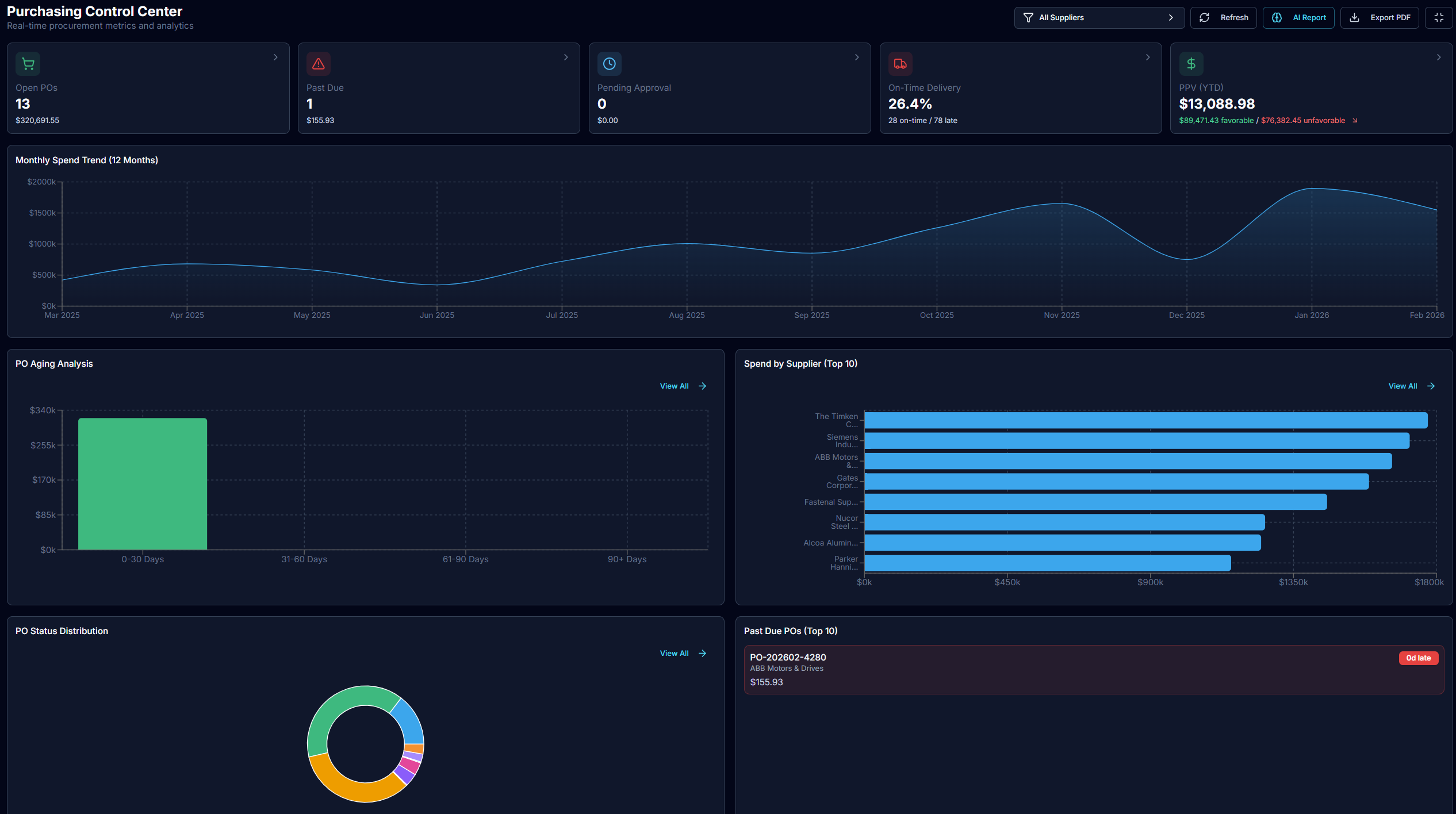The width and height of the screenshot is (1456, 814).
Task: Click the arrow icon beside PO Status View All
Action: click(702, 653)
